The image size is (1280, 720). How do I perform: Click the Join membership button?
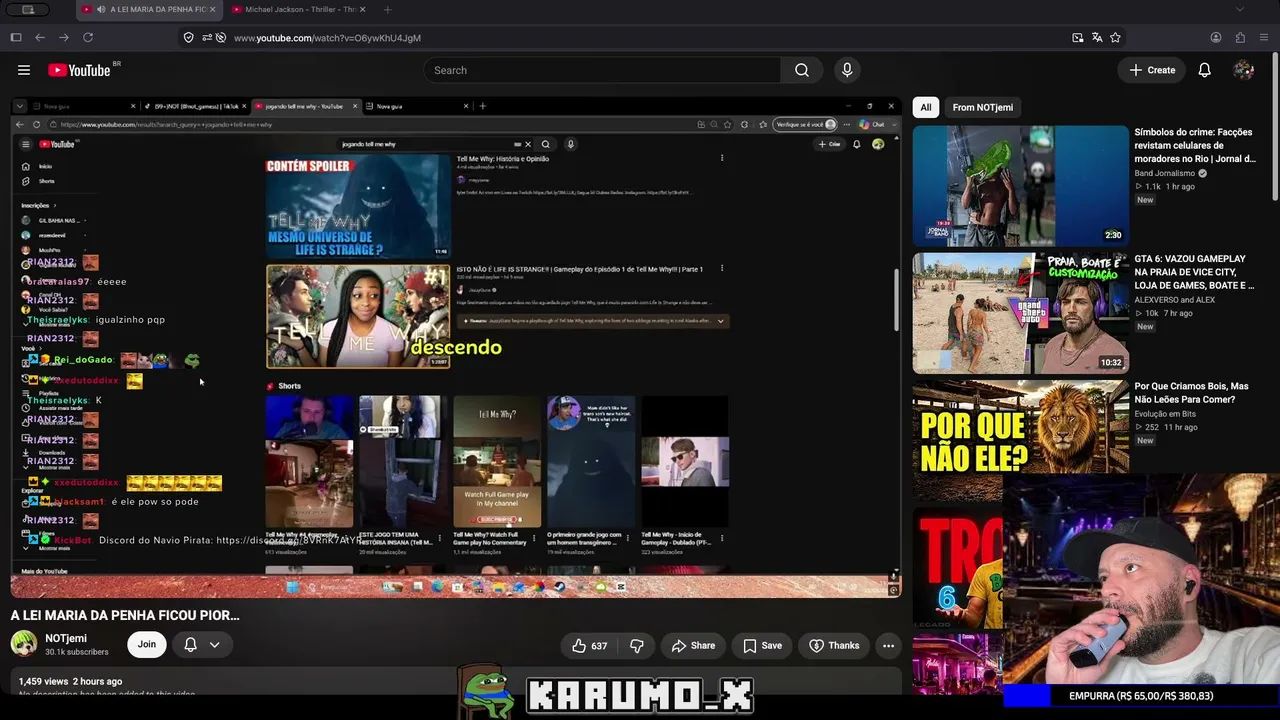pyautogui.click(x=147, y=645)
